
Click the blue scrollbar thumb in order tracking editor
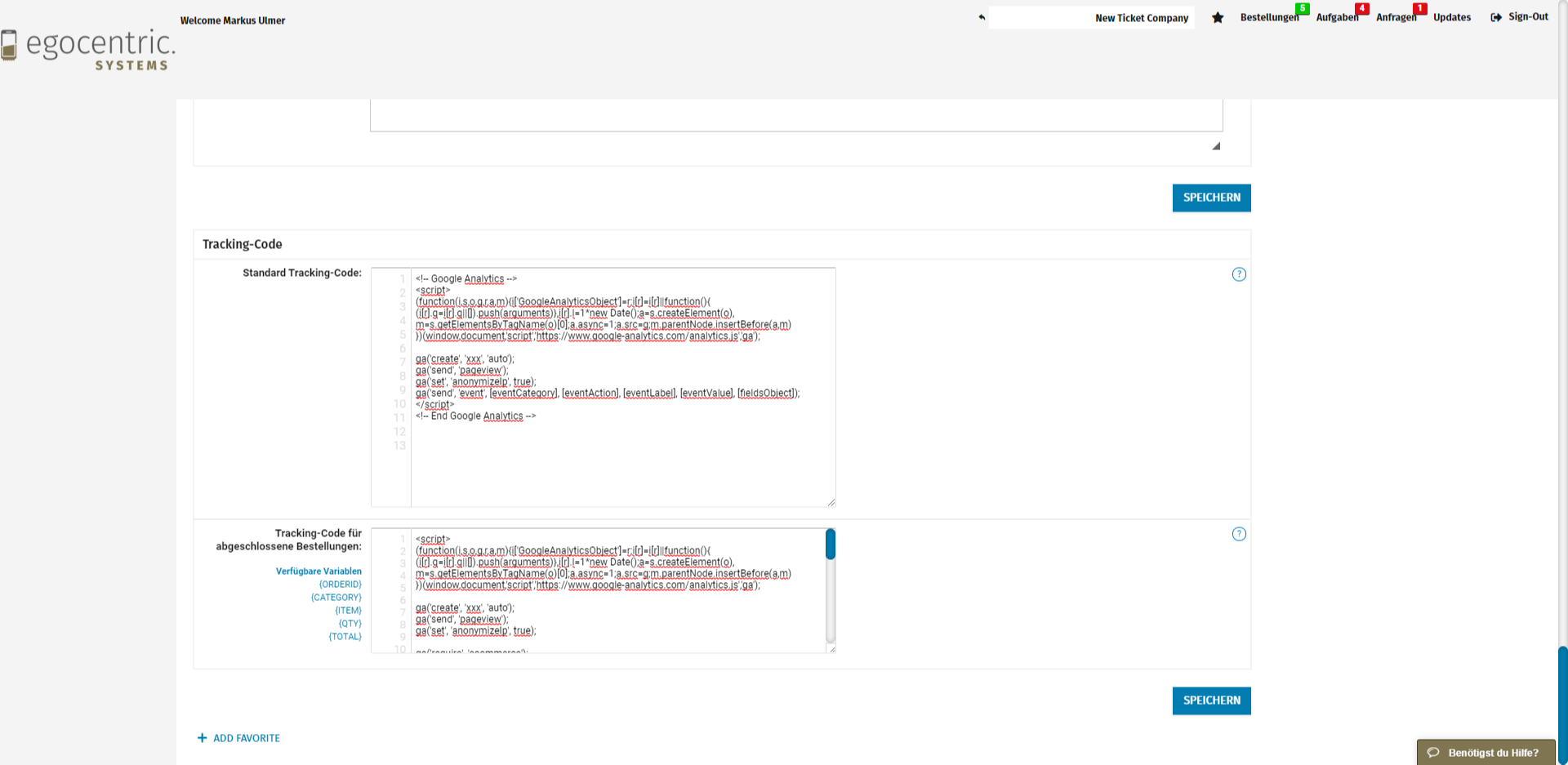[x=830, y=544]
